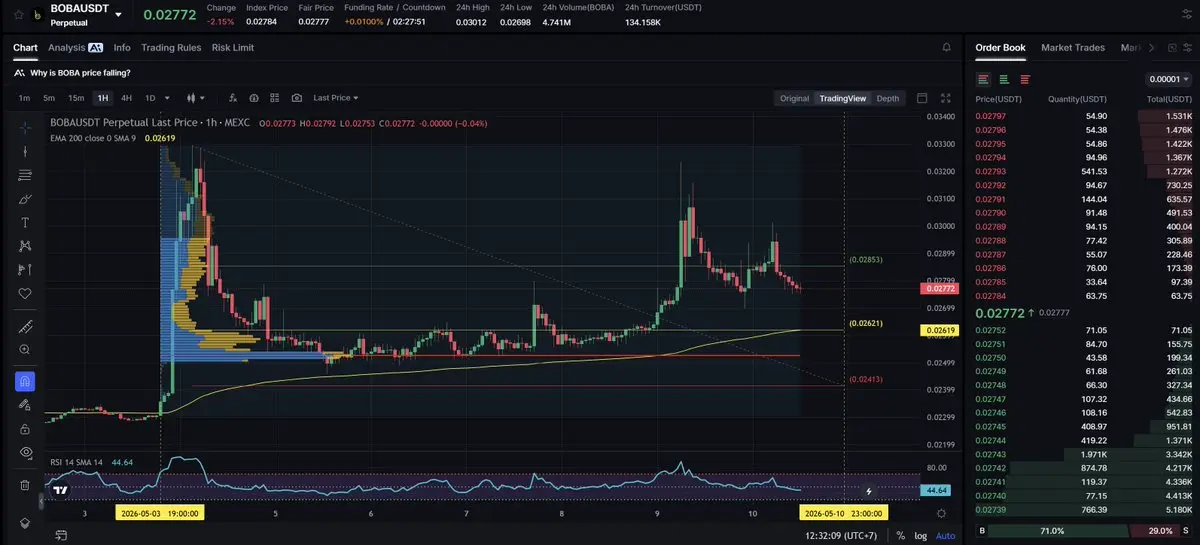Toggle percent scale button
The width and height of the screenshot is (1200, 545).
click(900, 535)
